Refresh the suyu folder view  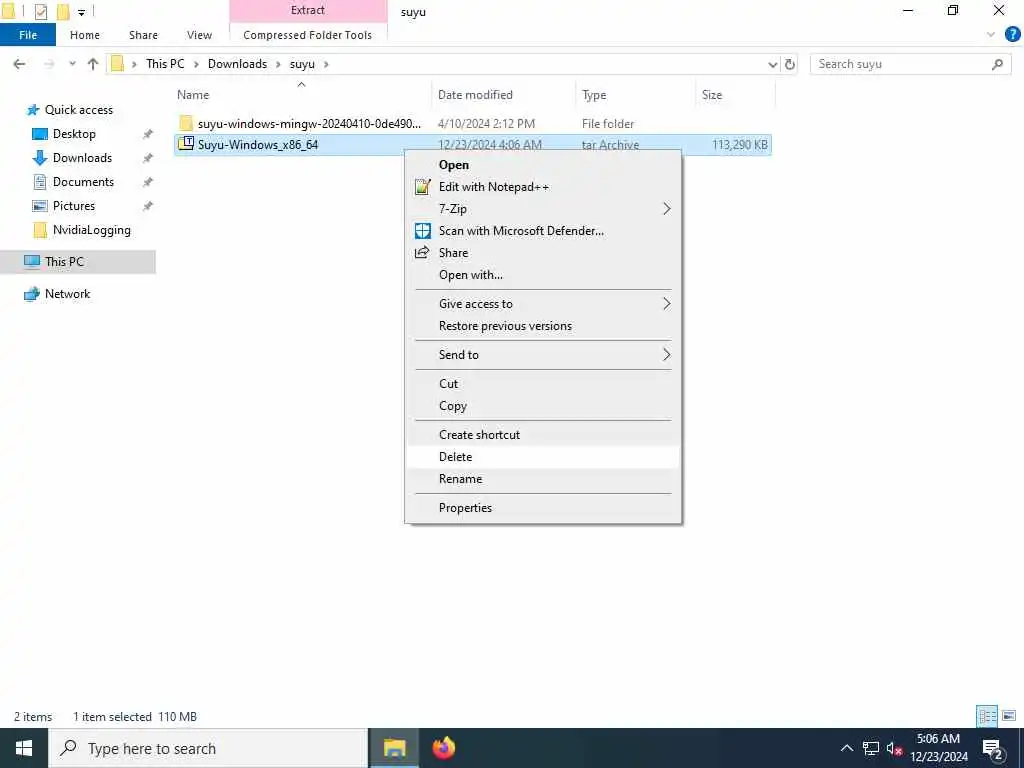[x=790, y=64]
